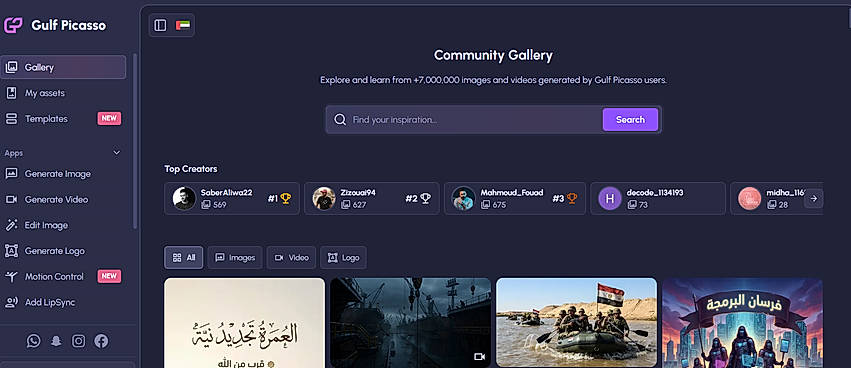Viewport: 851px width, 368px height.
Task: Click the Top Creators heading
Action: (190, 169)
